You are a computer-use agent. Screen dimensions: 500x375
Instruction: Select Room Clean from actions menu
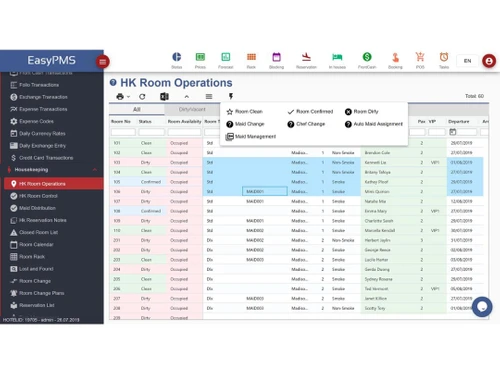click(x=245, y=112)
